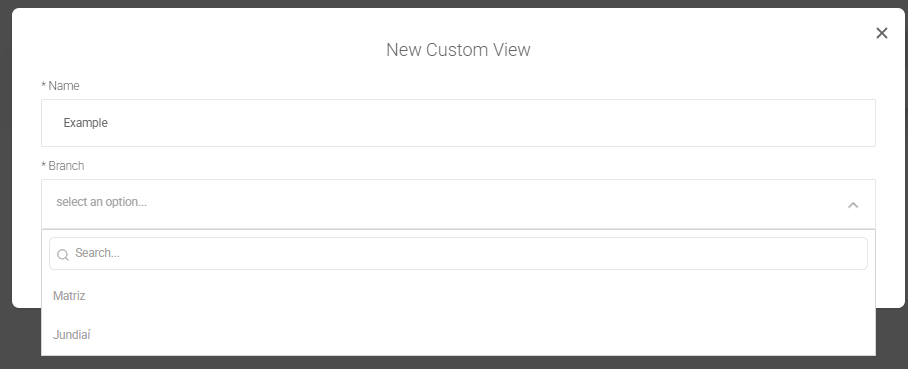Viewport: 908px width, 369px height.
Task: Click the magnifier icon in search box
Action: pos(63,254)
